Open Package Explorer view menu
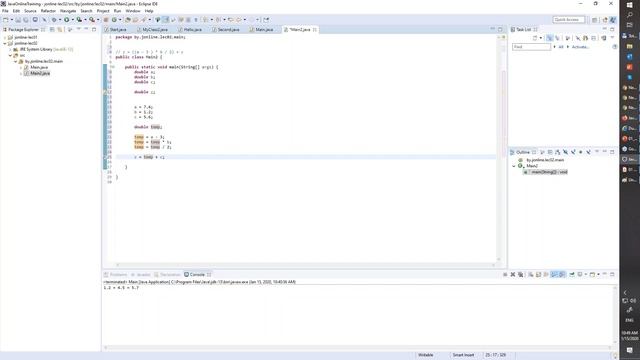The width and height of the screenshot is (640, 360). pos(78,29)
